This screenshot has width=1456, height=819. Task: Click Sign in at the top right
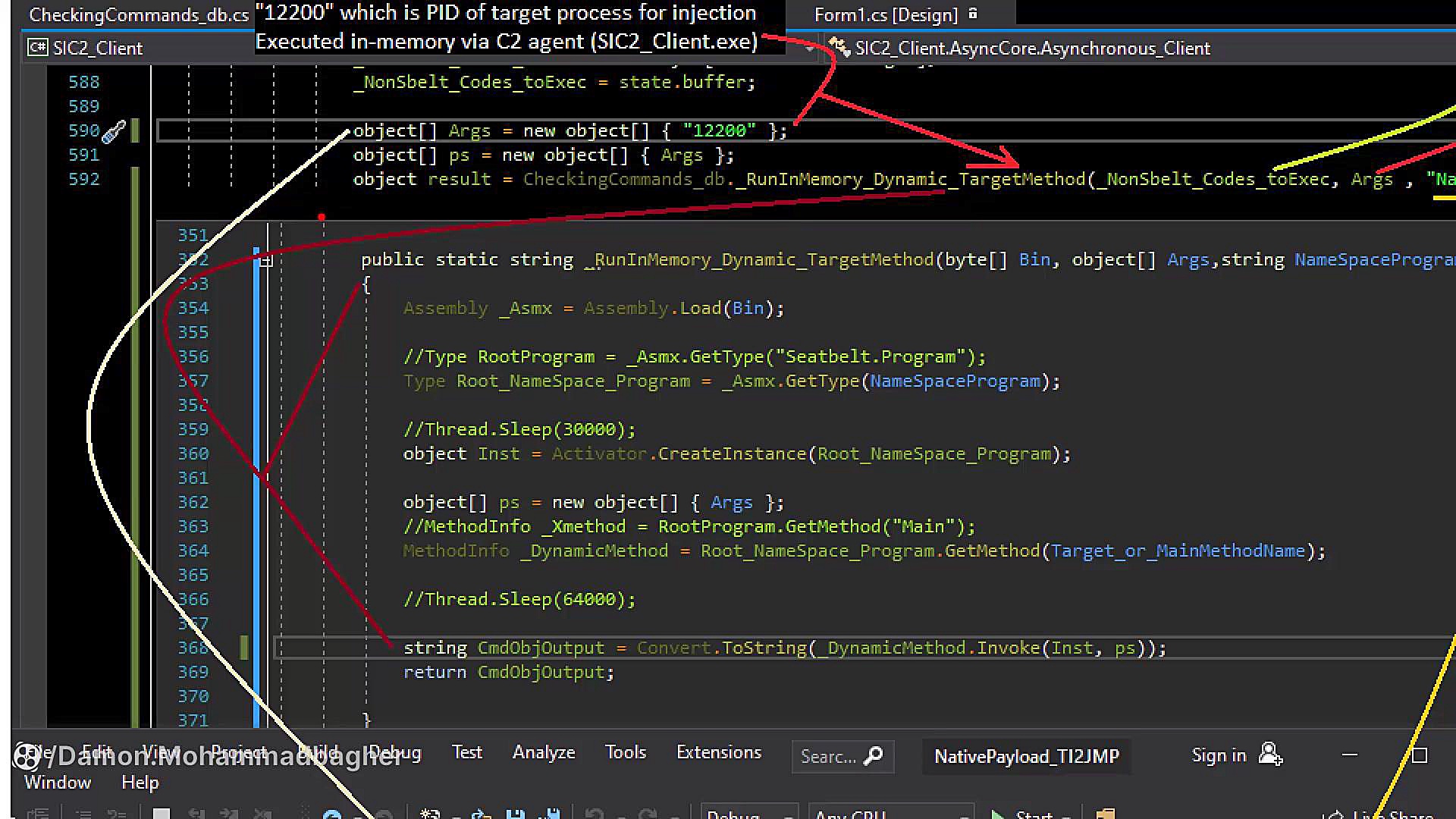click(x=1219, y=755)
